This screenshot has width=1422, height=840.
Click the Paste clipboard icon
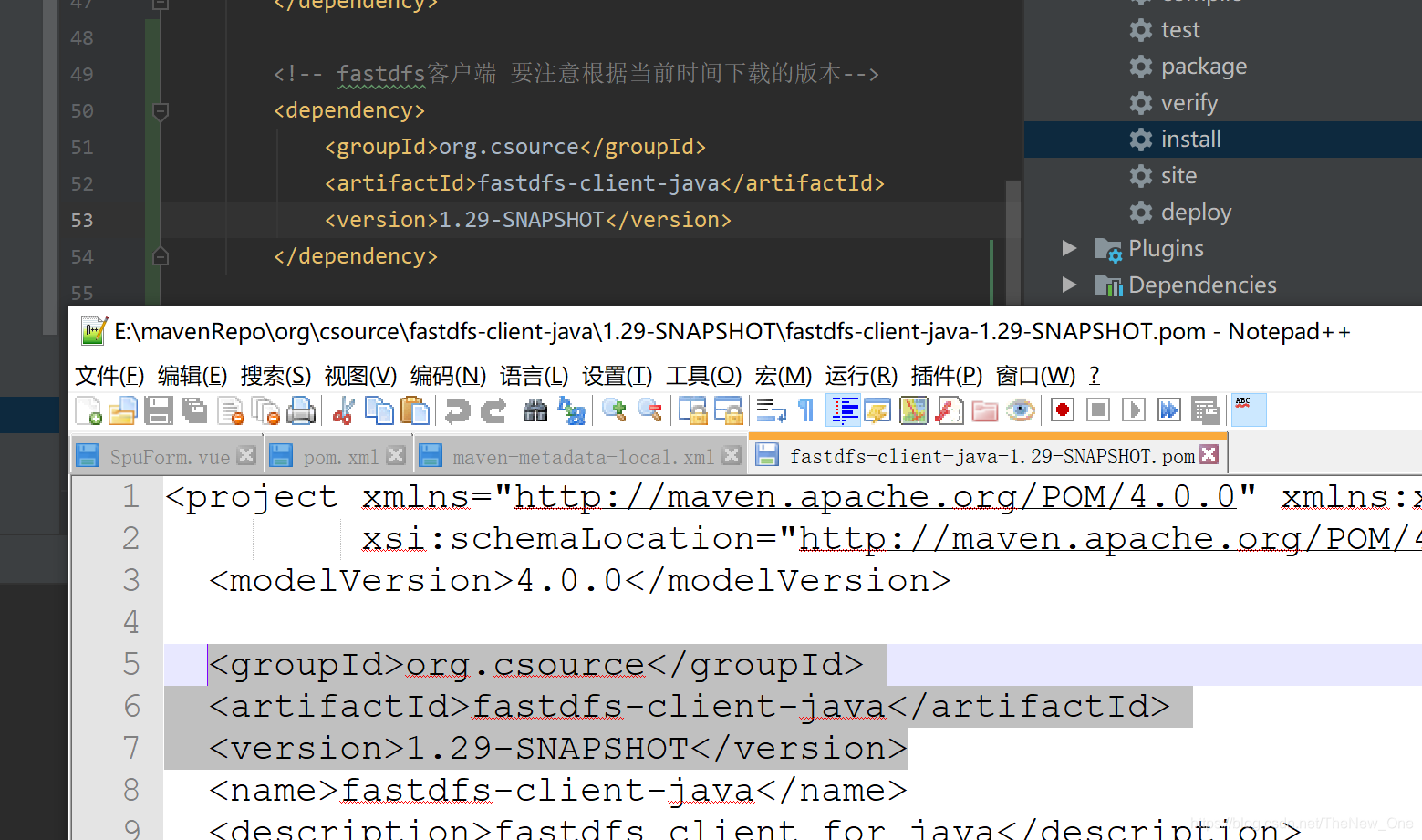[x=415, y=411]
